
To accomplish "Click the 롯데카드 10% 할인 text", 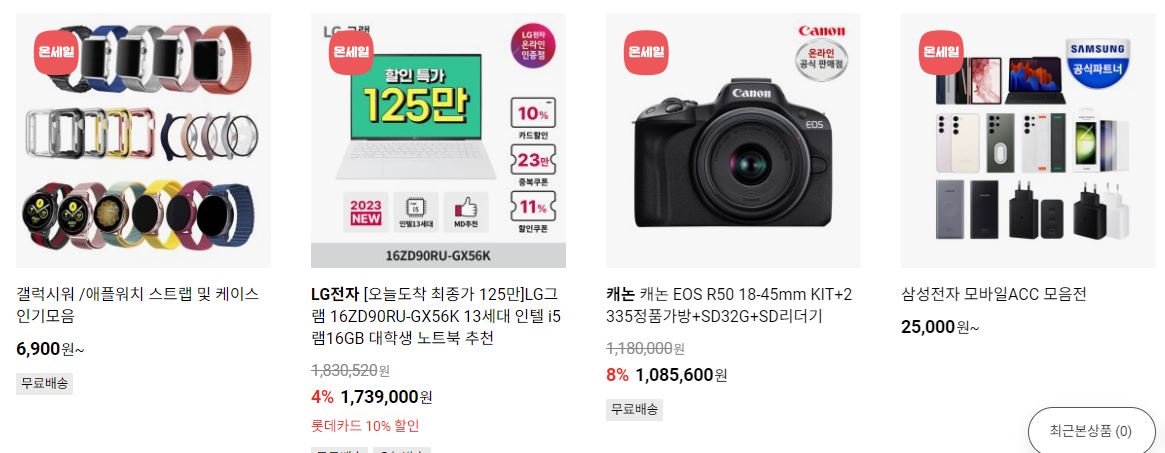I will click(366, 426).
